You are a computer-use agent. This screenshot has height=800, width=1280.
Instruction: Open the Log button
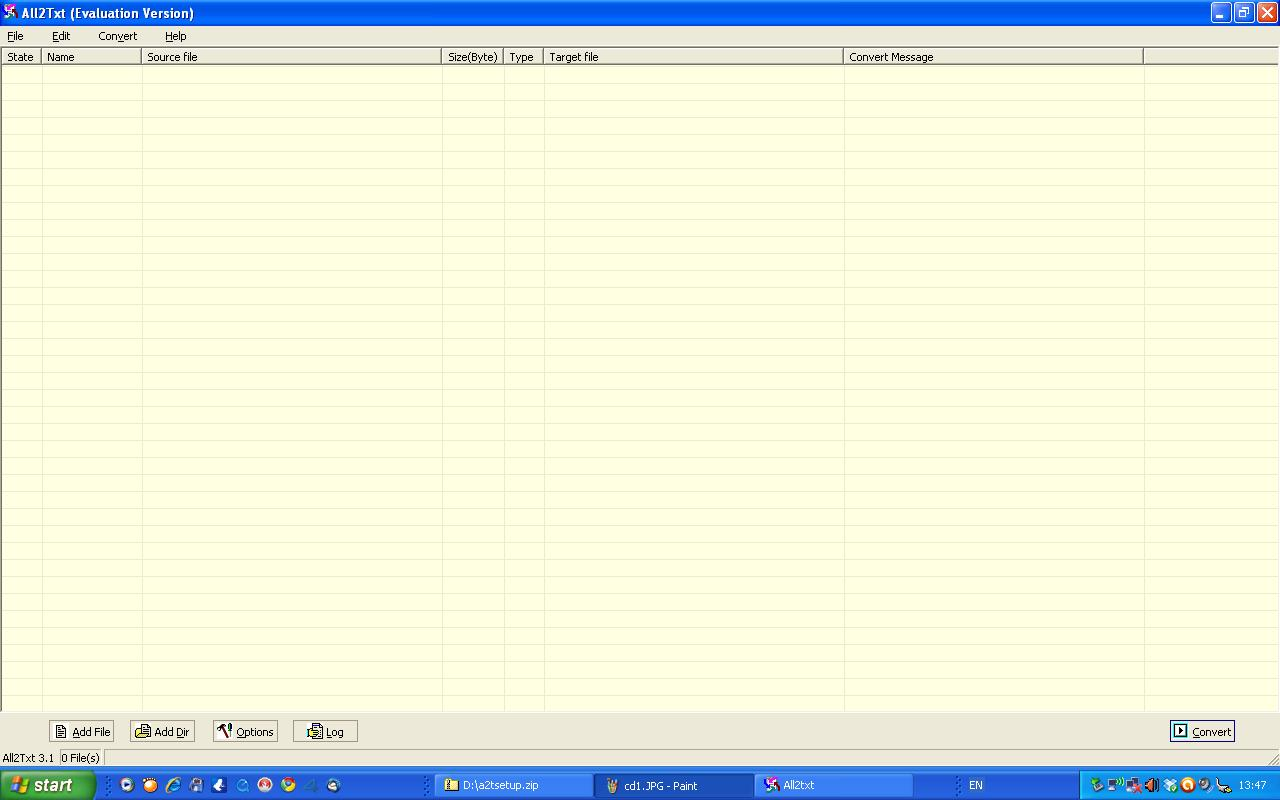(325, 732)
